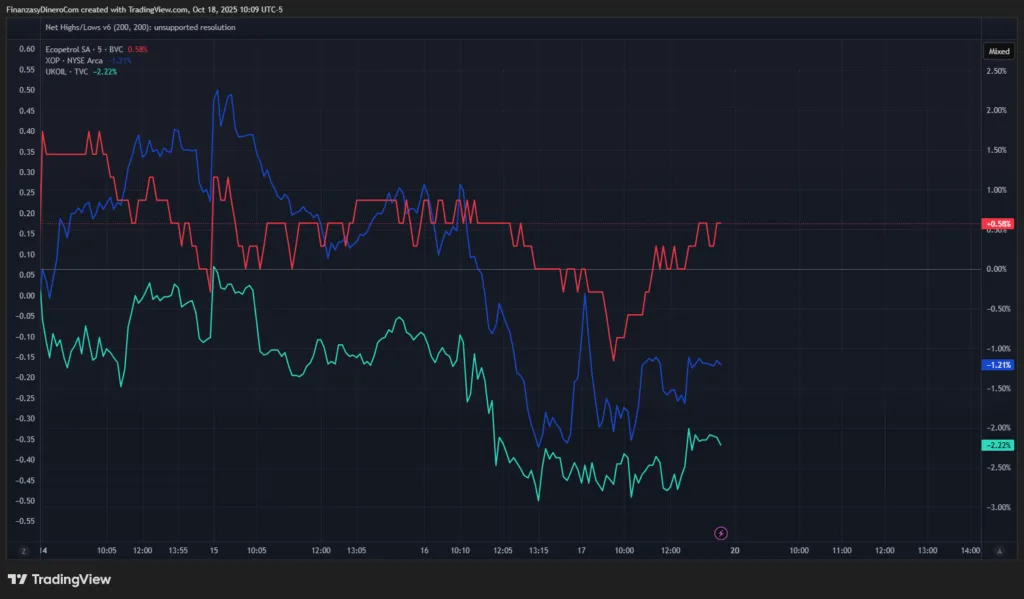Click the day 17 time axis marker
This screenshot has width=1024, height=599.
point(581,550)
